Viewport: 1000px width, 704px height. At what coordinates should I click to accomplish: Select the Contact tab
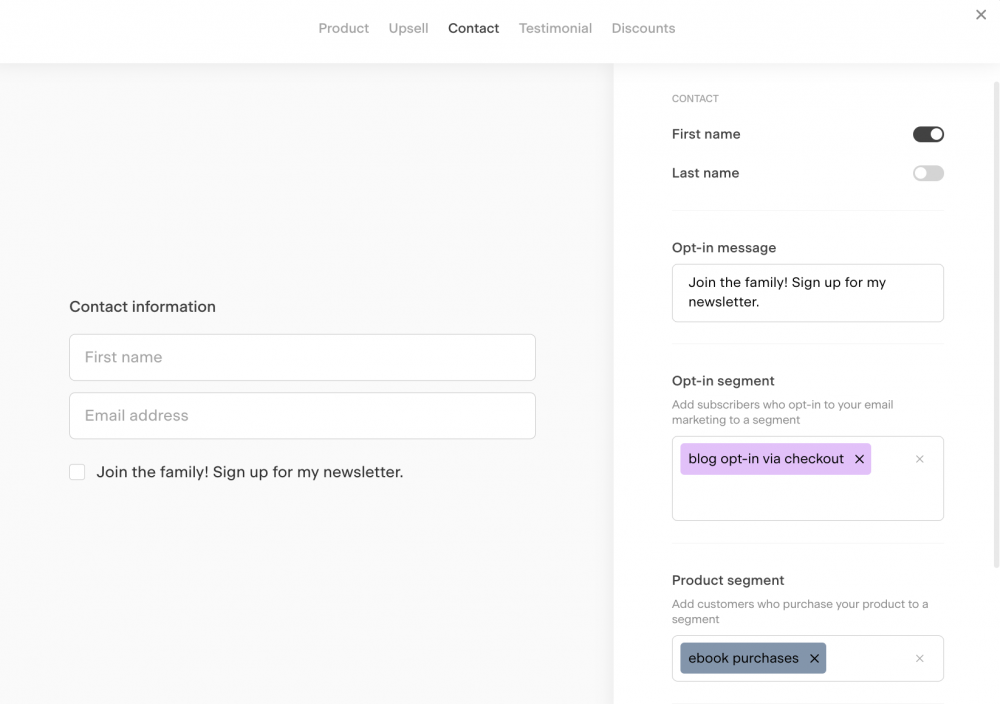(473, 28)
